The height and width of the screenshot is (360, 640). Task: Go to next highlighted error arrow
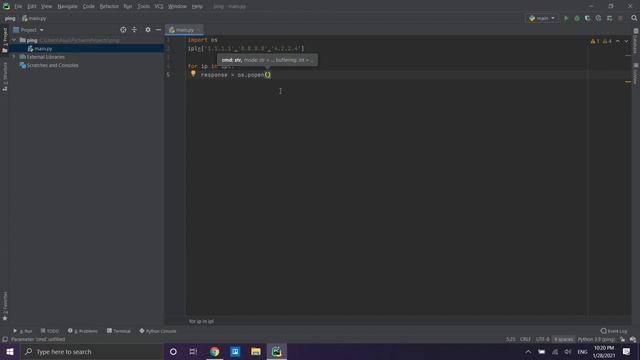[x=626, y=41]
